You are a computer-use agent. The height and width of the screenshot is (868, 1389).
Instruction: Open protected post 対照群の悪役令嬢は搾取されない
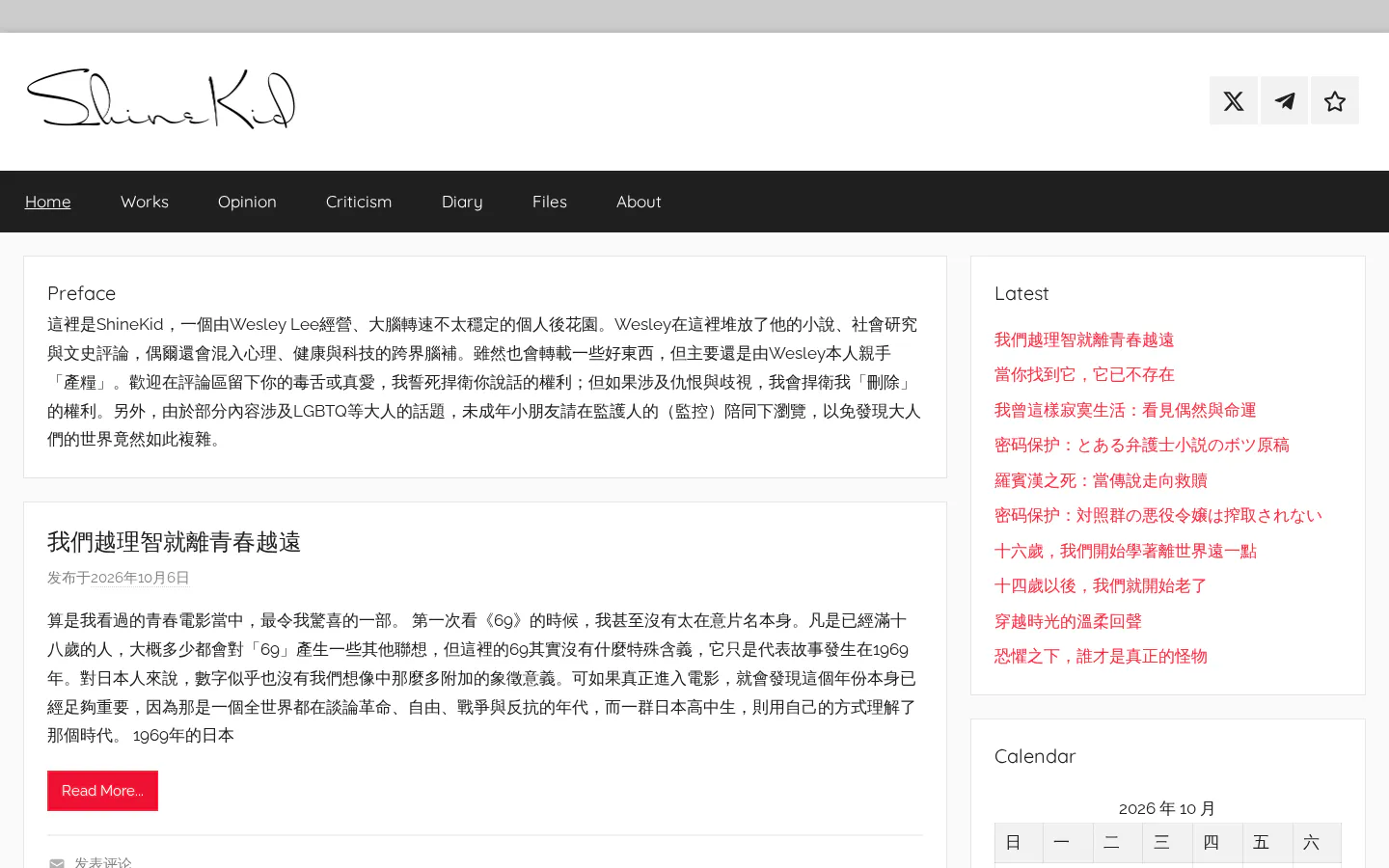coord(1158,515)
